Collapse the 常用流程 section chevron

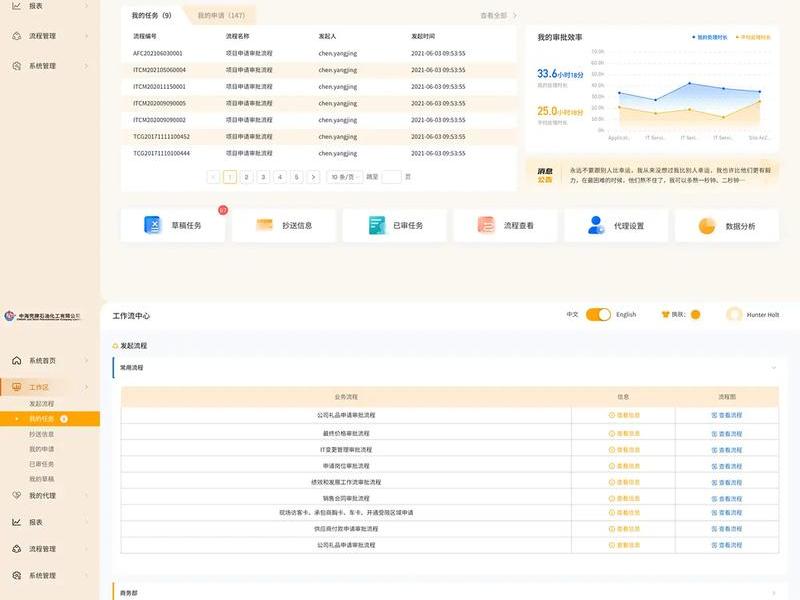[x=773, y=367]
